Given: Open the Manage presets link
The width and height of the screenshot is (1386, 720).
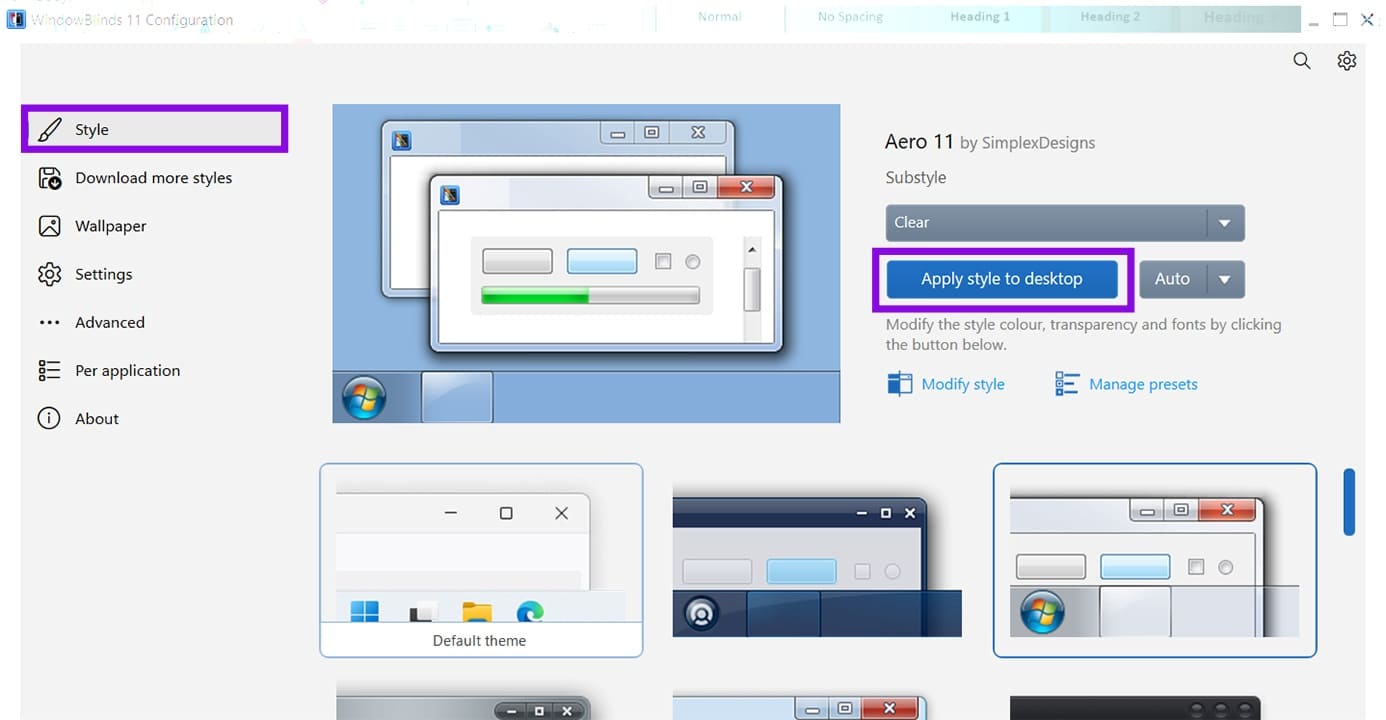Looking at the screenshot, I should (x=1142, y=384).
